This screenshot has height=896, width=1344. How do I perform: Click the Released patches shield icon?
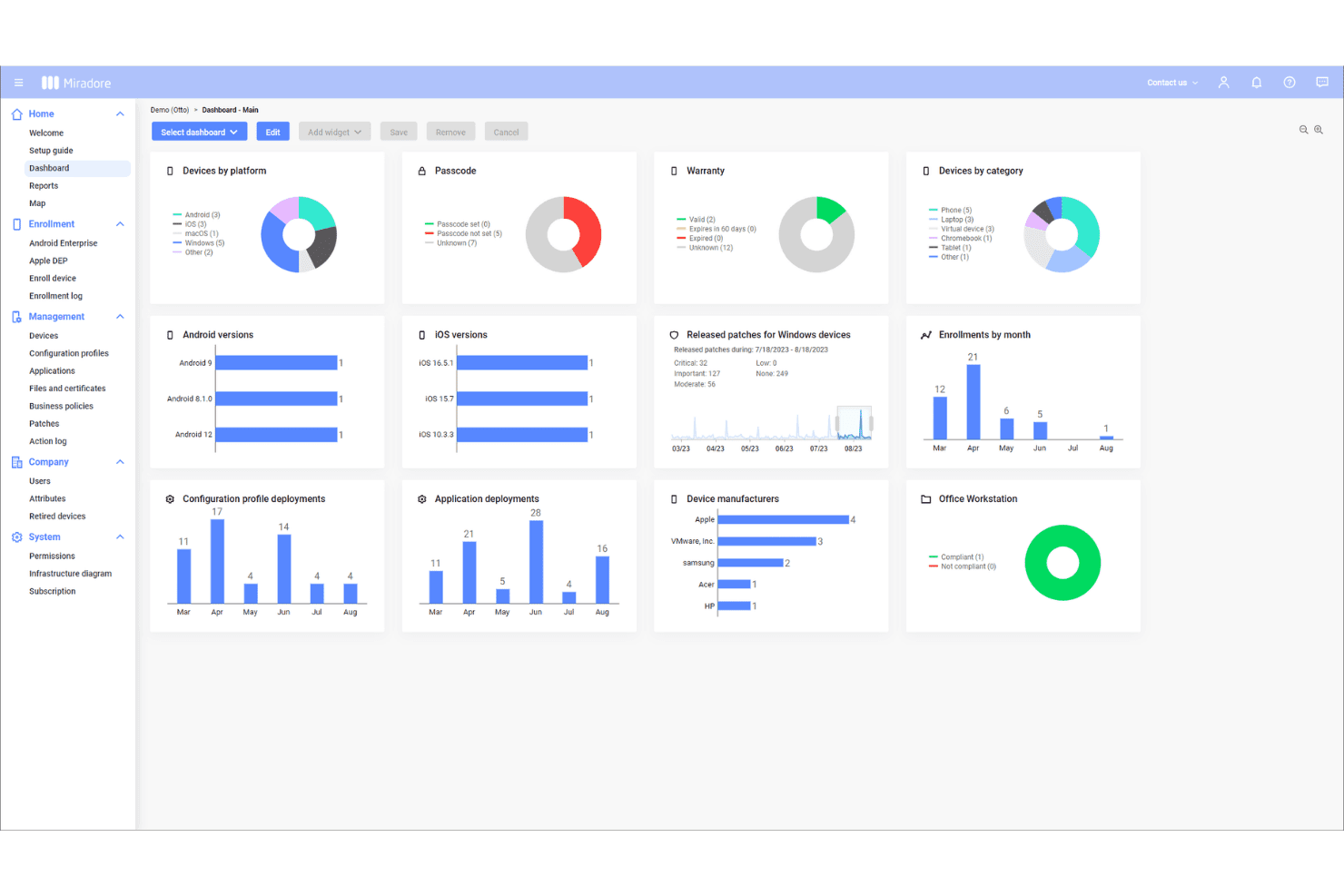674,335
